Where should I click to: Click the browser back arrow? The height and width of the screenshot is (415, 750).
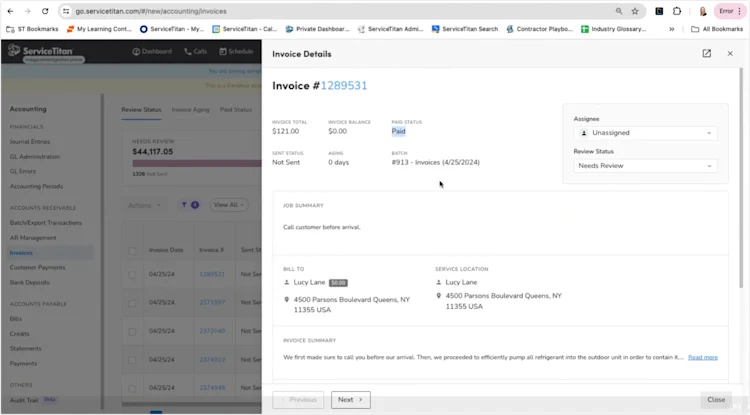[x=11, y=11]
